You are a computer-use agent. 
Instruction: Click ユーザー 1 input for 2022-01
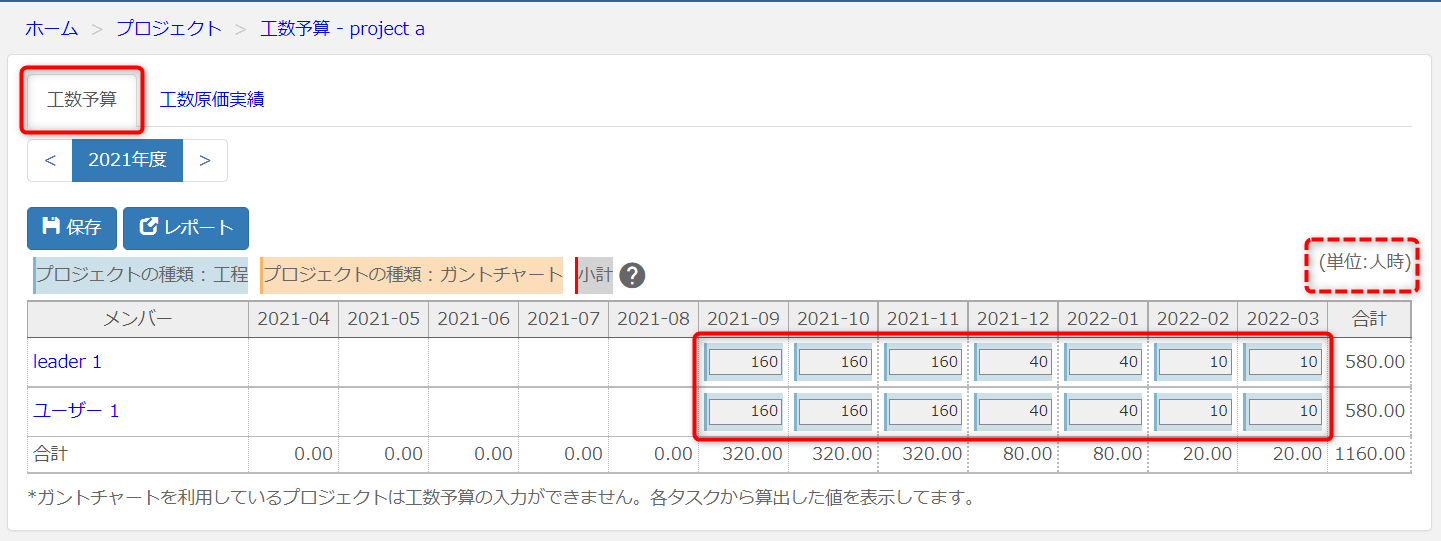point(1105,411)
